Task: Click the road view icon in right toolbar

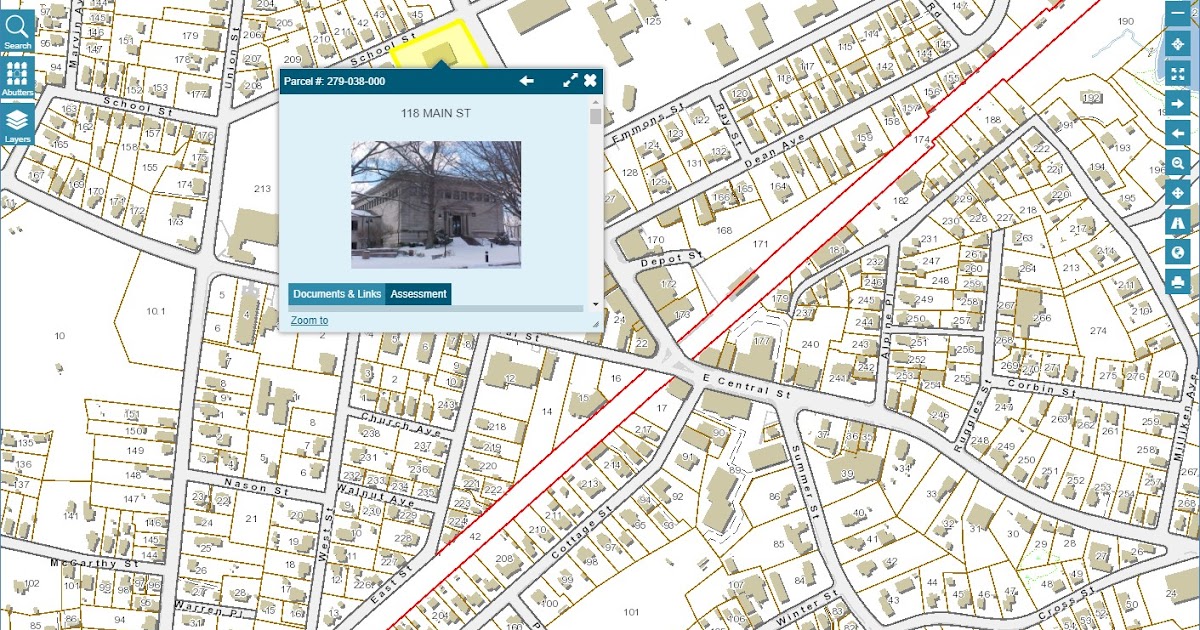Action: [x=1178, y=222]
